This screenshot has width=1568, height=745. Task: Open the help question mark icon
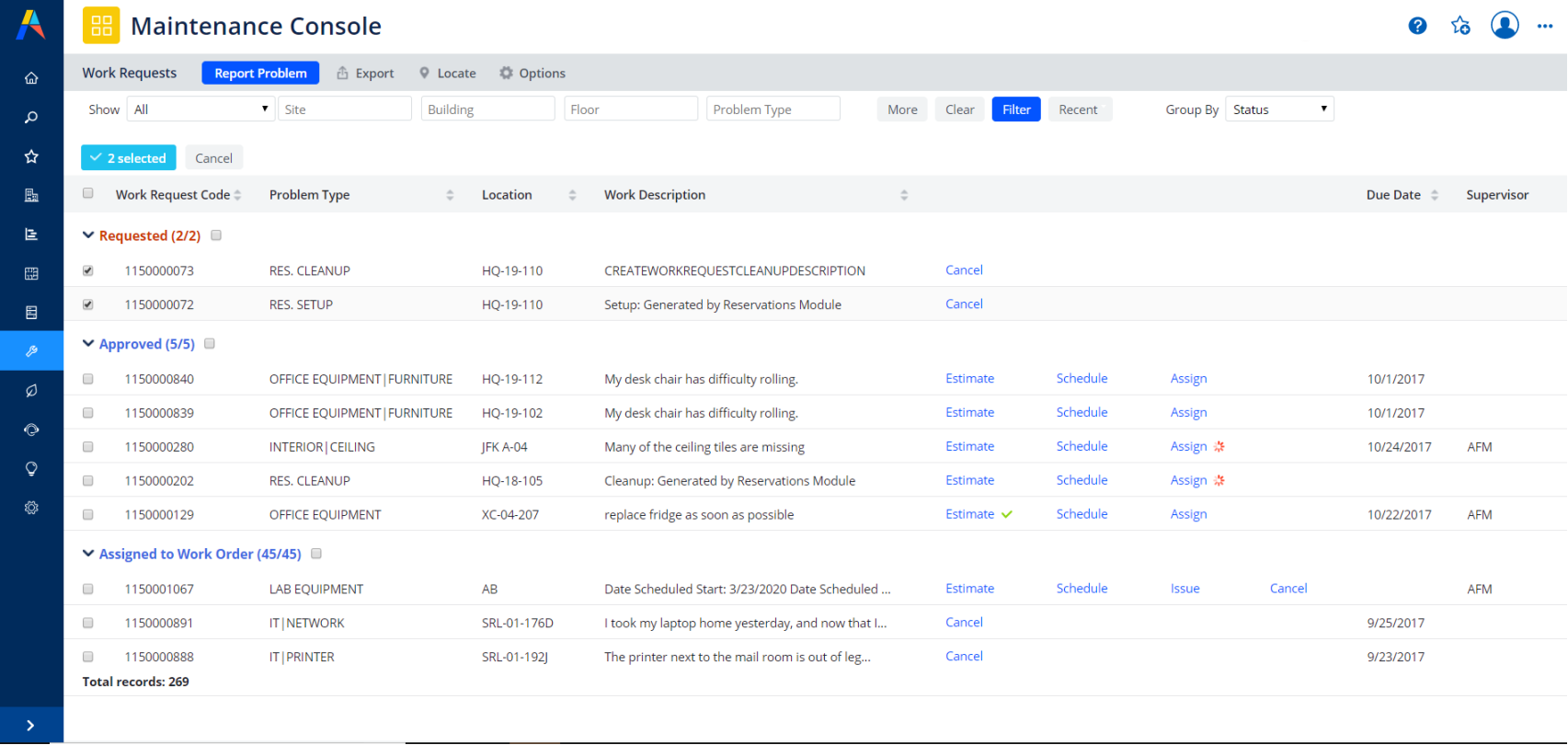click(1417, 26)
